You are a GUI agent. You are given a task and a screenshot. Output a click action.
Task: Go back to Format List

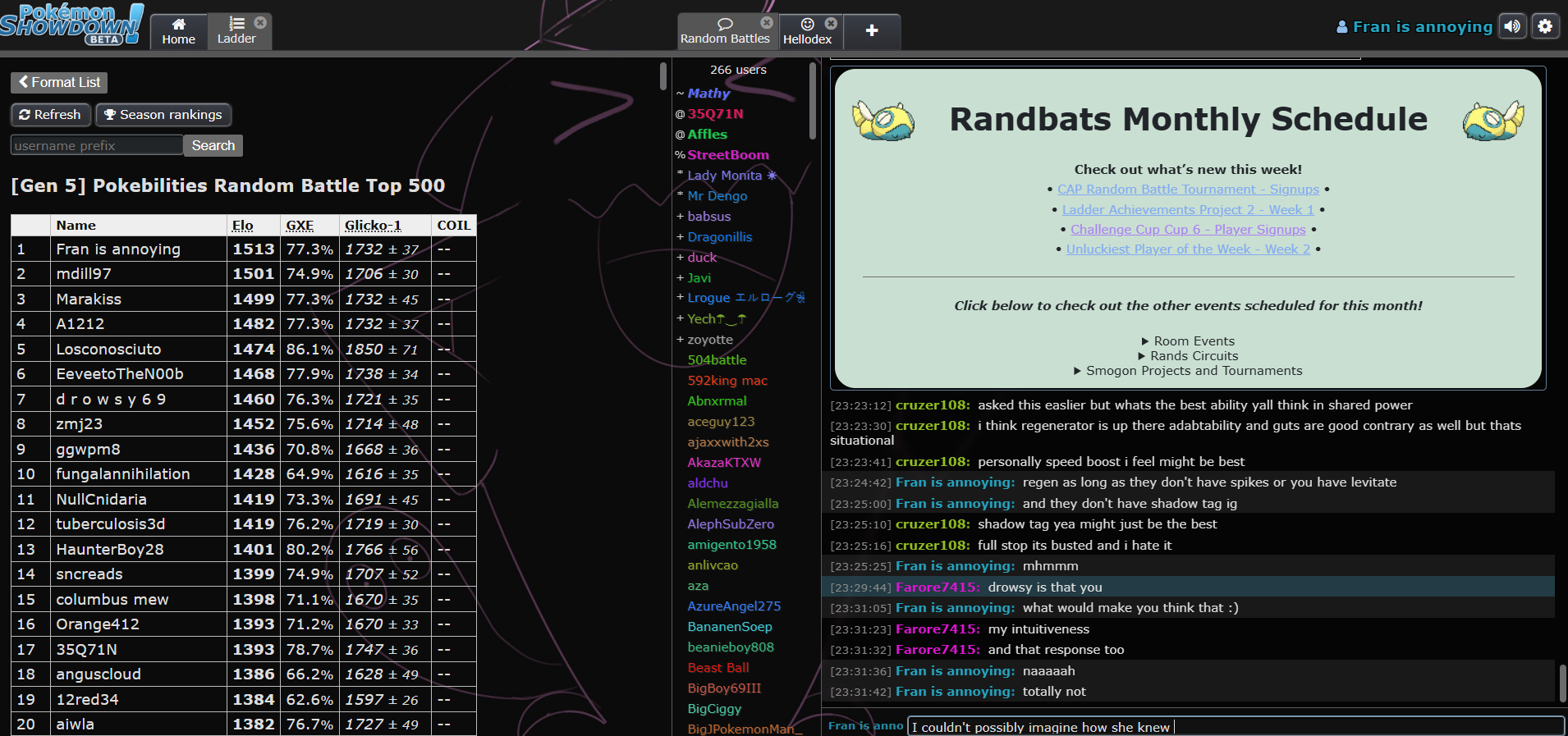click(59, 82)
